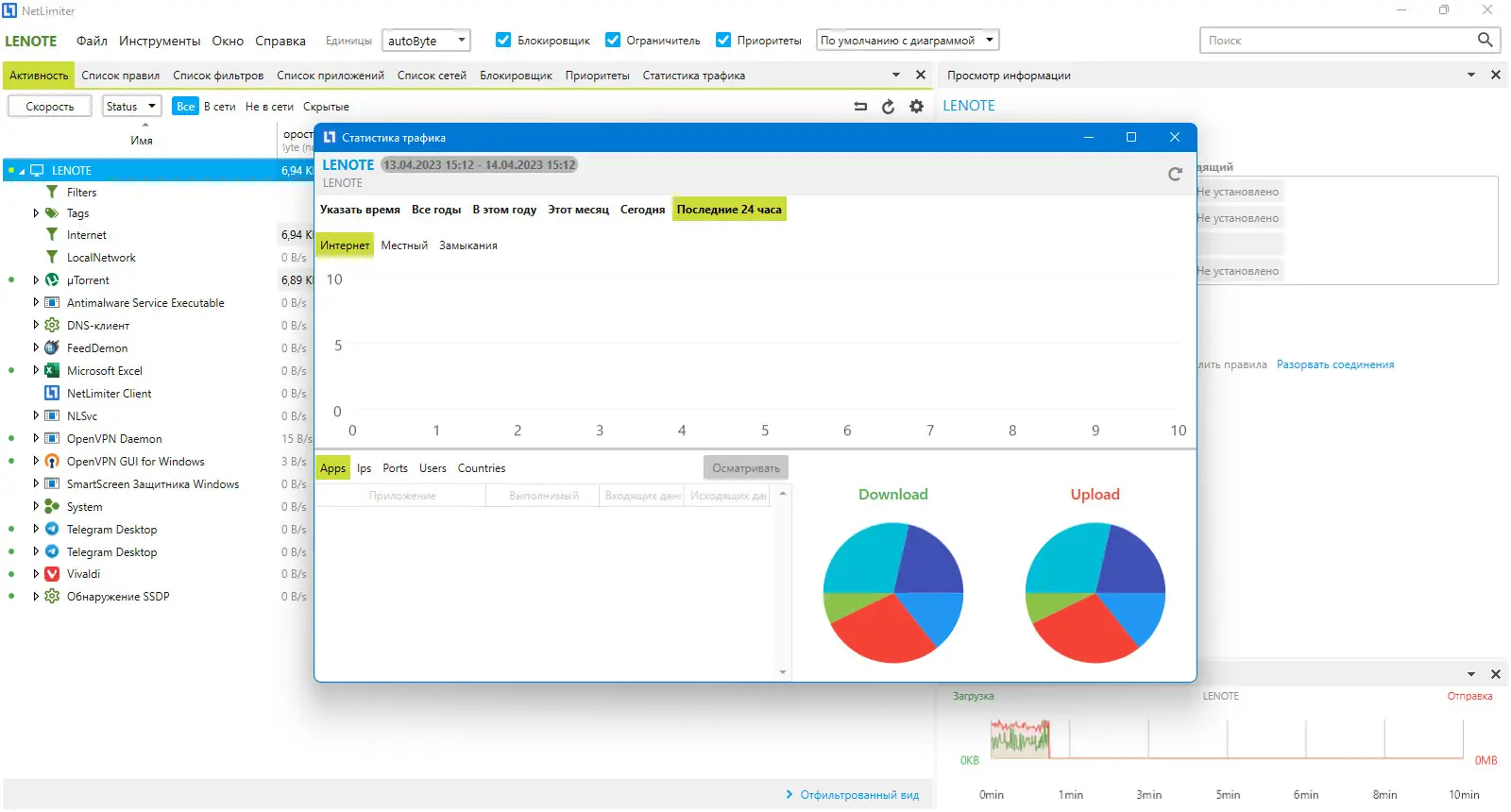The height and width of the screenshot is (812, 1511).
Task: Click the Отфильтрованный вид link
Action: pos(858,795)
